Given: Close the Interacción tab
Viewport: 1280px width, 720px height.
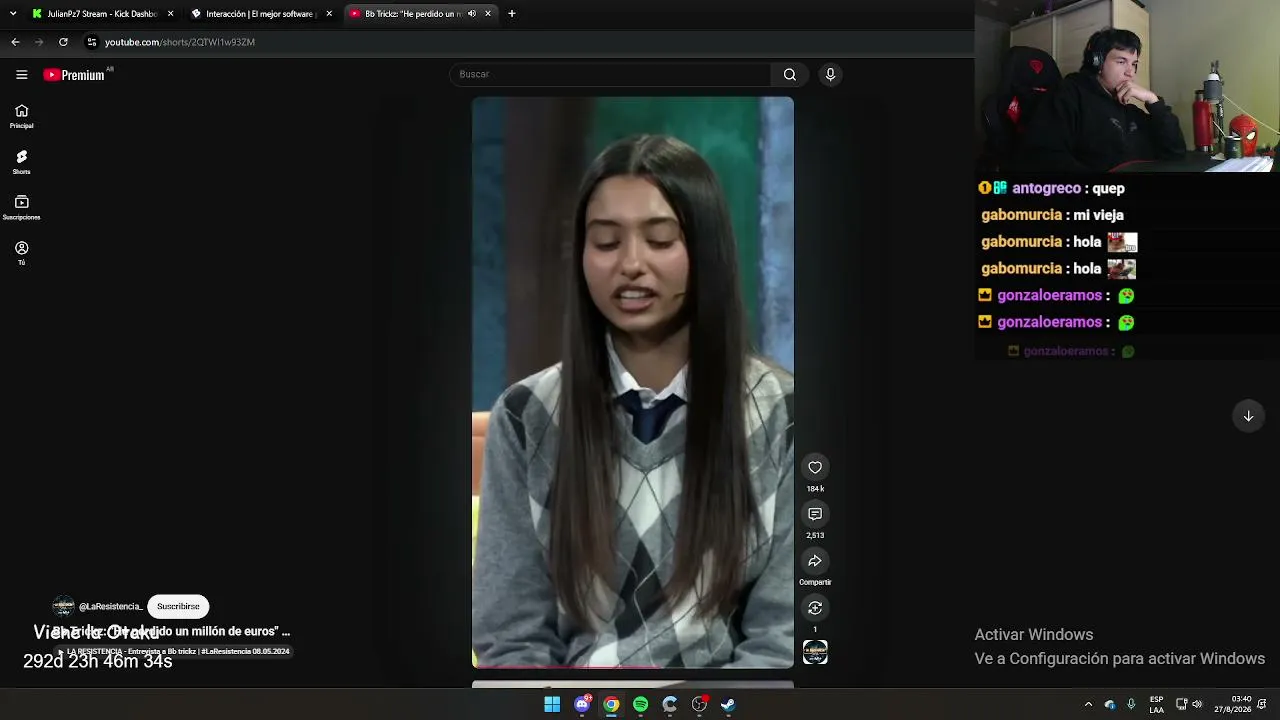Looking at the screenshot, I should 329,14.
